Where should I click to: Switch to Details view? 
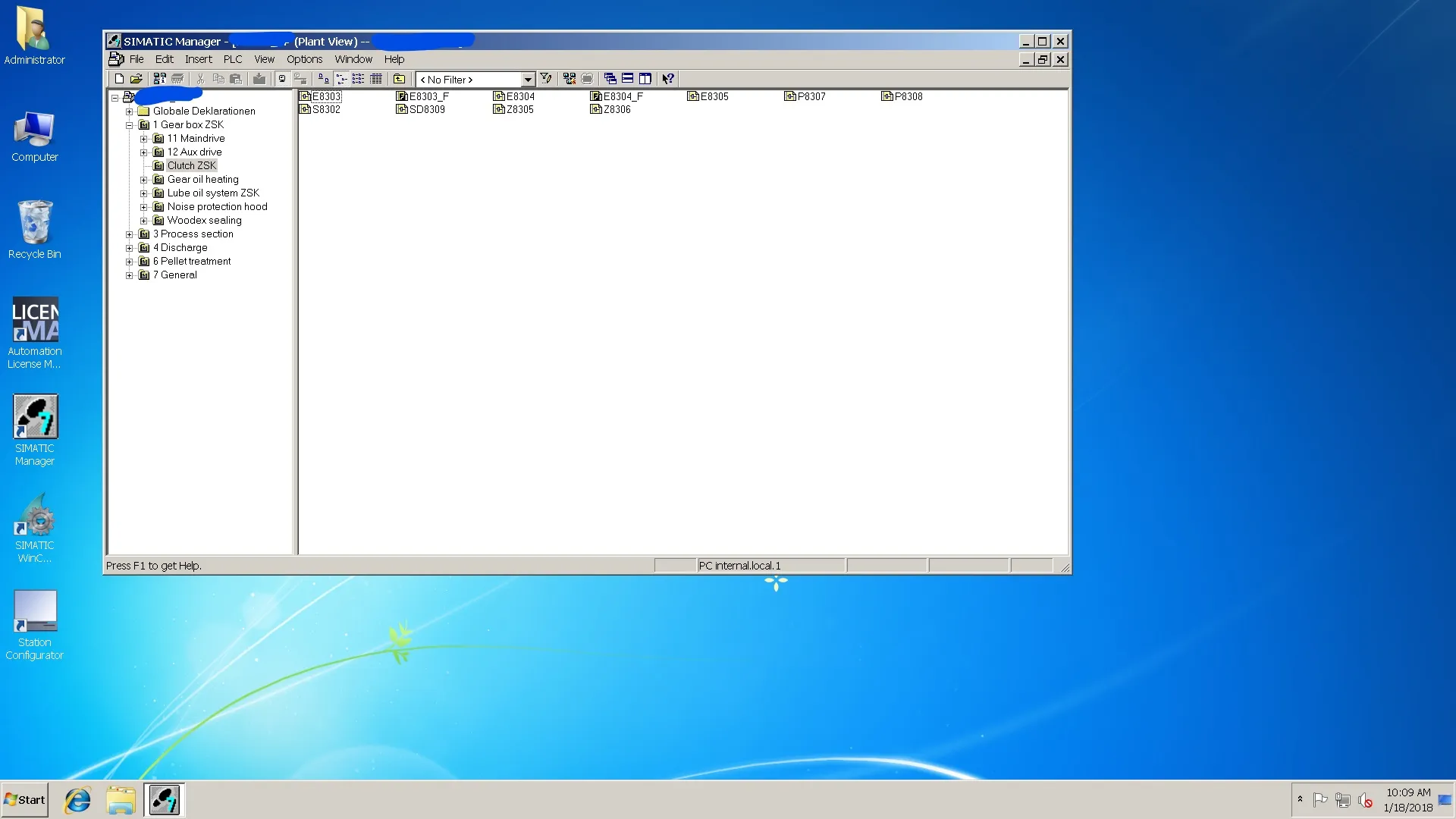point(376,79)
